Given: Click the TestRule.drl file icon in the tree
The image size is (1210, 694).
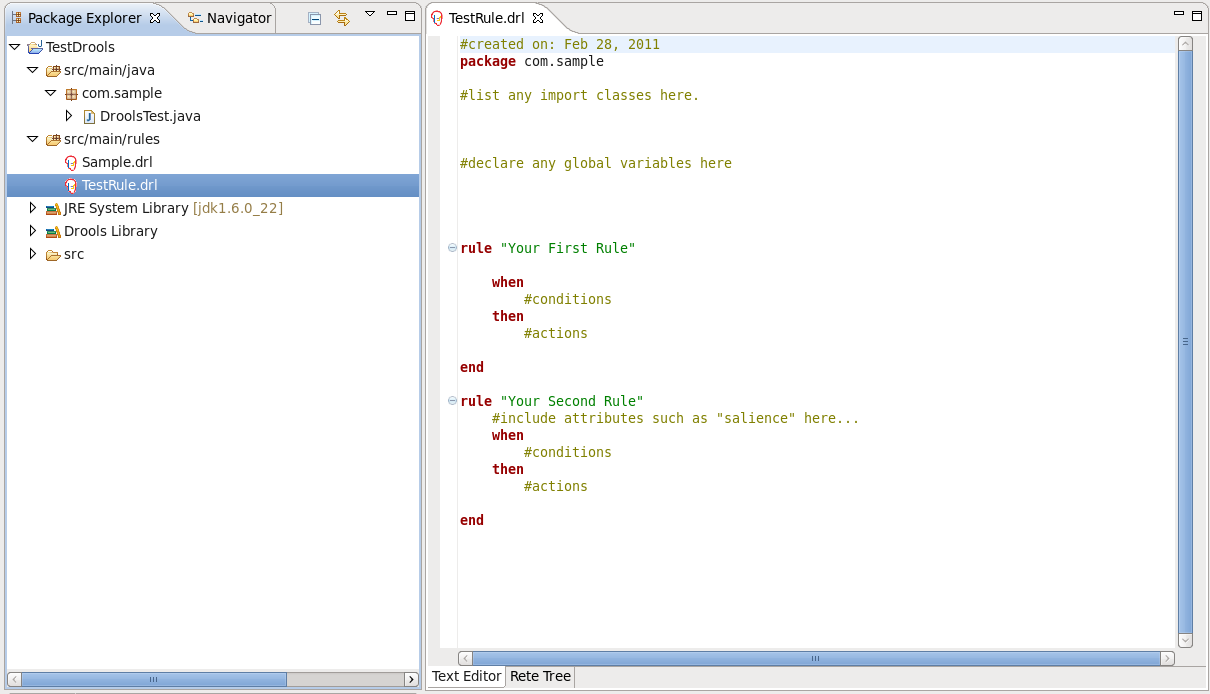Looking at the screenshot, I should [71, 185].
